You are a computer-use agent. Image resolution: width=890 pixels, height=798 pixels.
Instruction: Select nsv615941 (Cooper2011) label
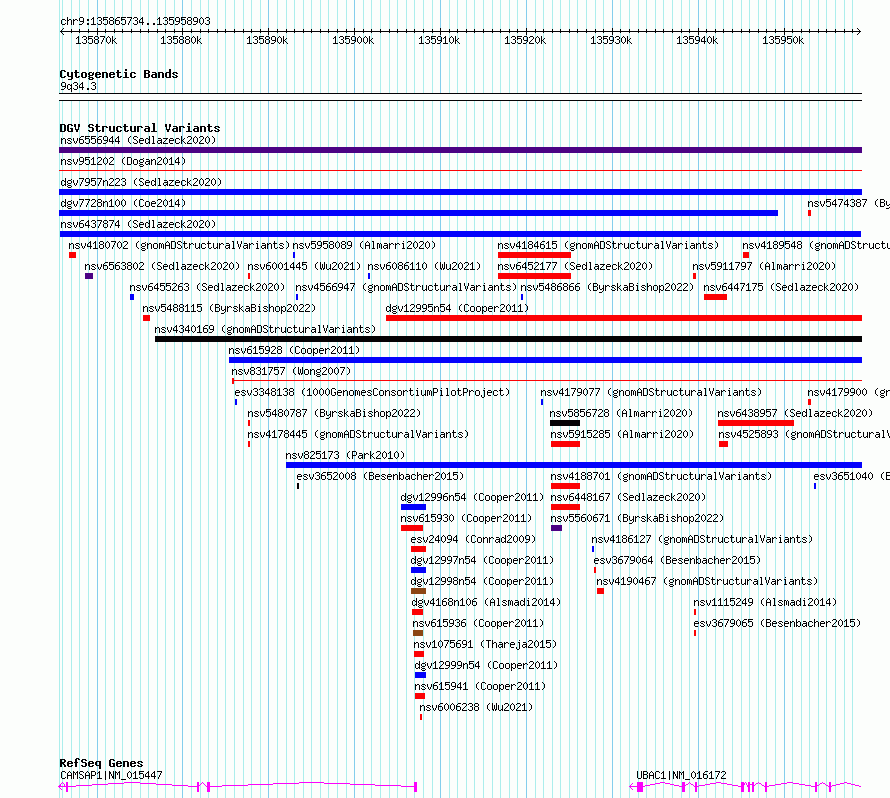[x=480, y=686]
